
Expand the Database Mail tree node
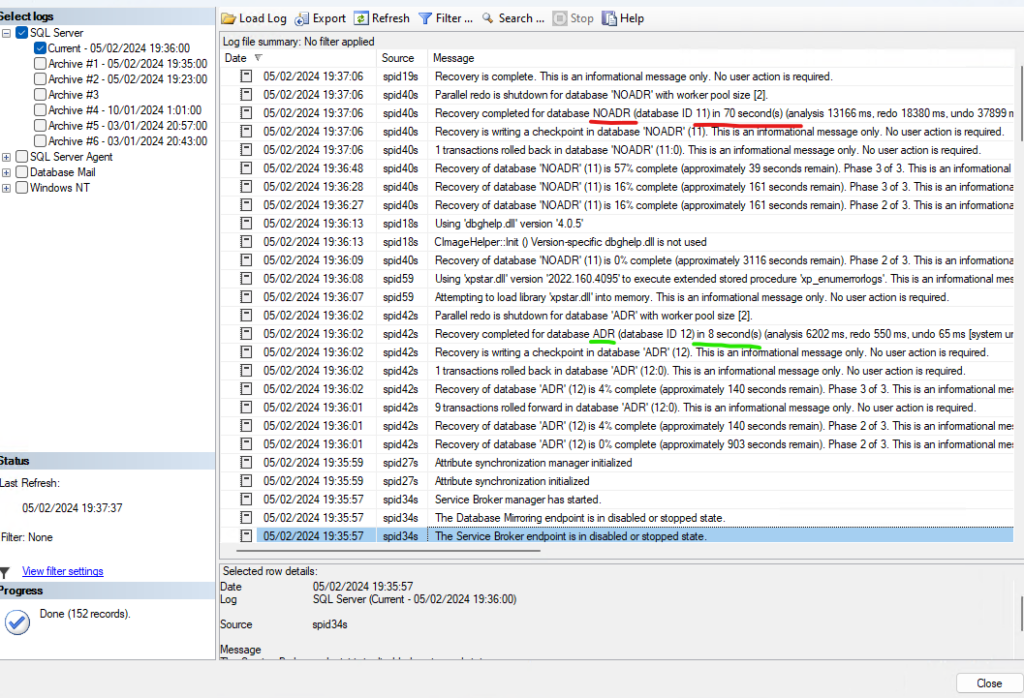[7, 171]
